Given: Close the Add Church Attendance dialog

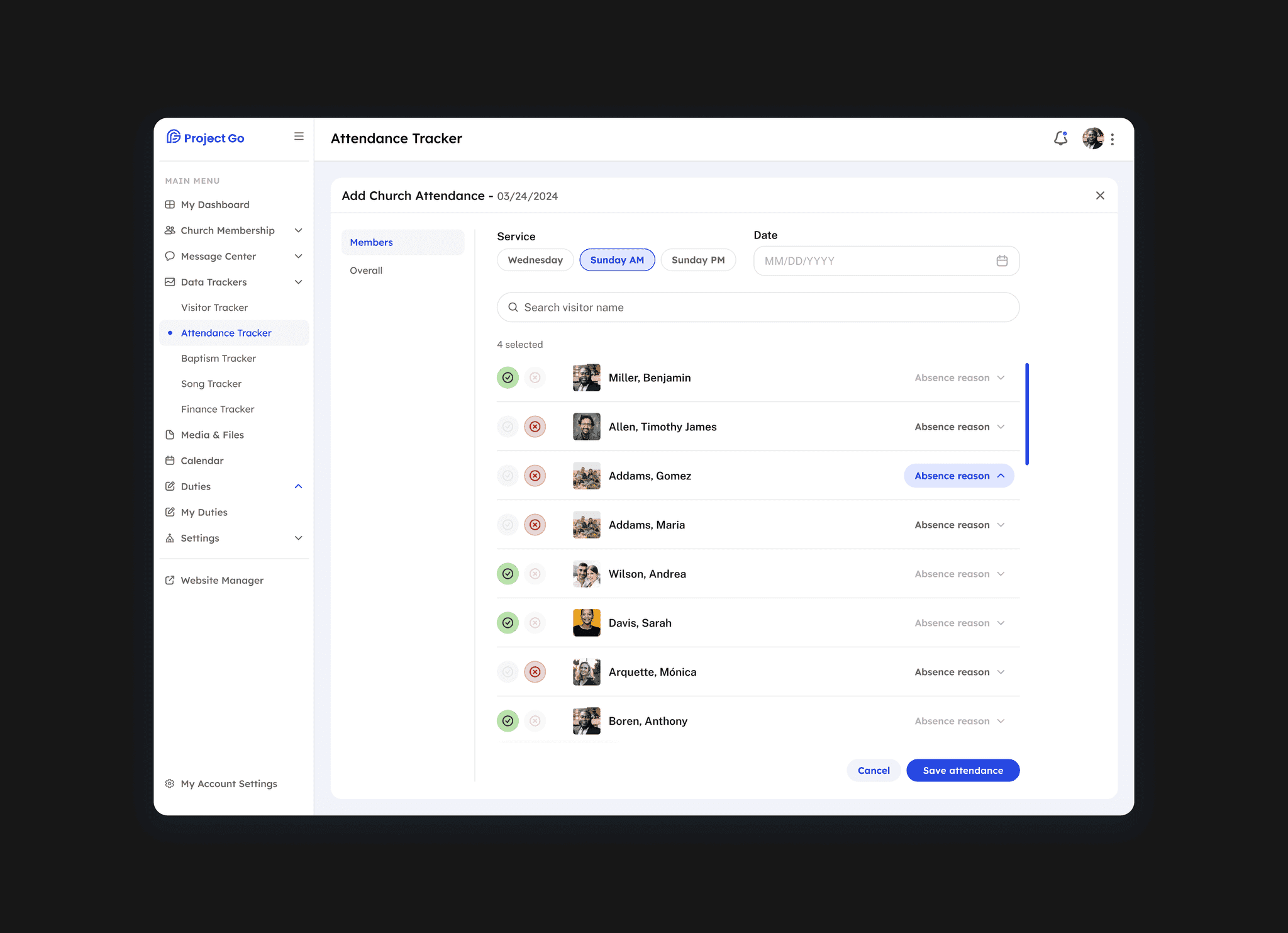Looking at the screenshot, I should pyautogui.click(x=1100, y=196).
